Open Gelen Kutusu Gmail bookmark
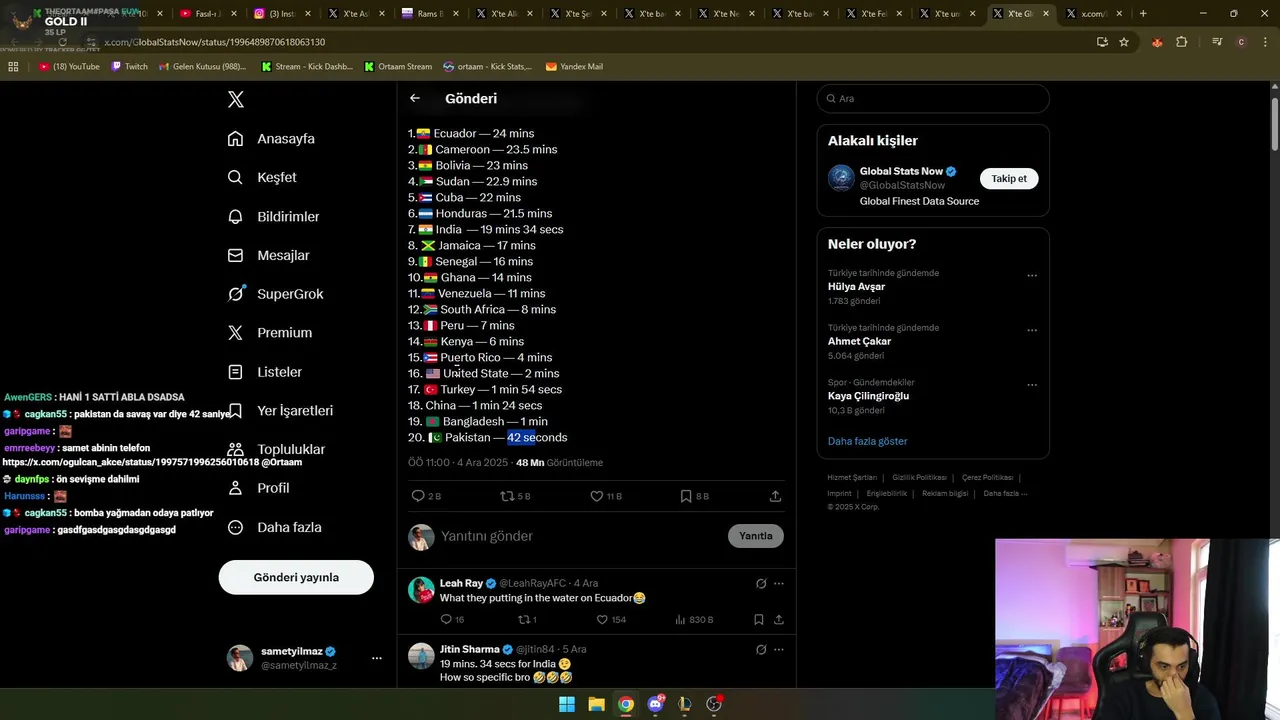The height and width of the screenshot is (720, 1280). [202, 67]
